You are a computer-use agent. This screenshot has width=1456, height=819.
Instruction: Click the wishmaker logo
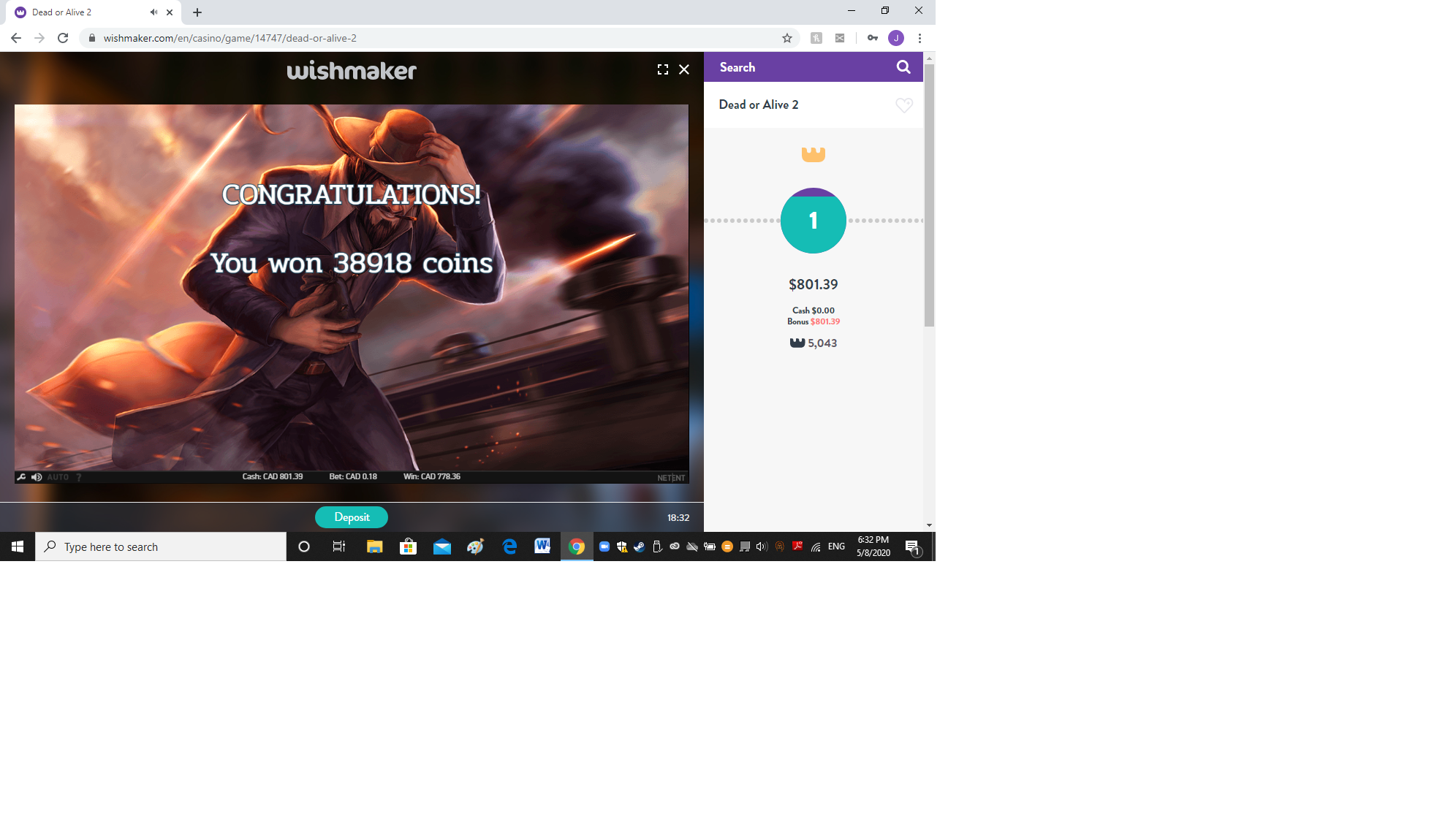pyautogui.click(x=352, y=71)
